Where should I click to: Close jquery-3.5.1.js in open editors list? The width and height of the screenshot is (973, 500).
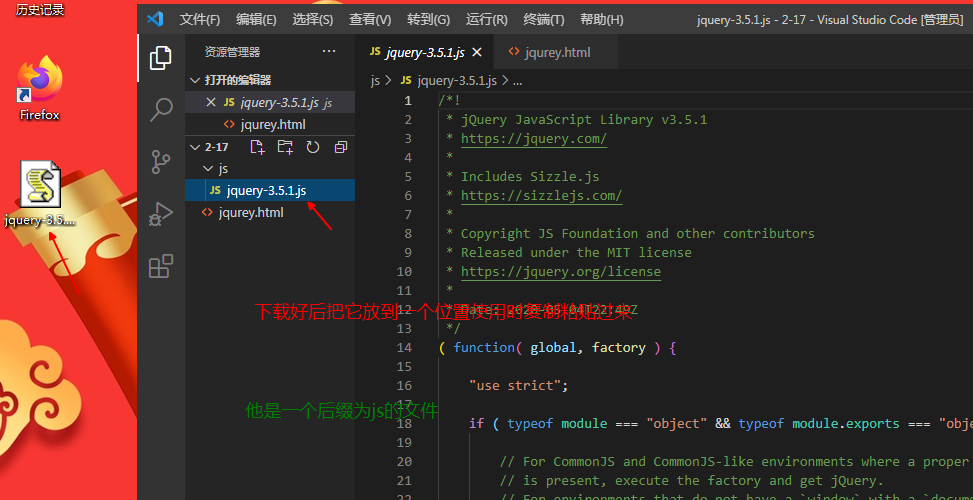[x=211, y=102]
